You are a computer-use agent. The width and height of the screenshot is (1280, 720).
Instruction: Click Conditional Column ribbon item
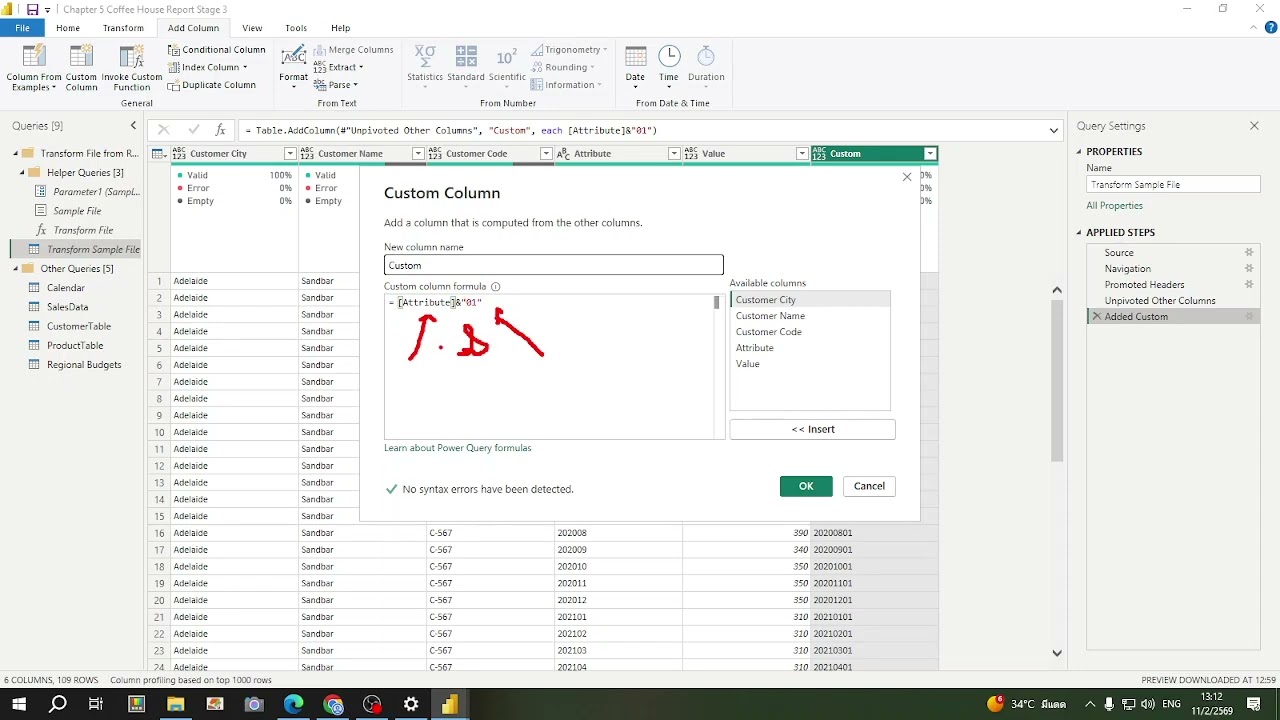tap(217, 49)
